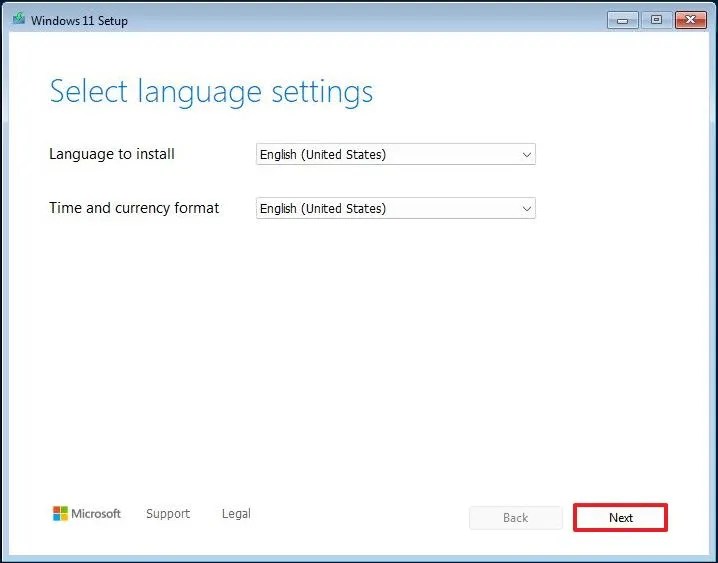
Task: Click the disabled Back button
Action: (516, 518)
